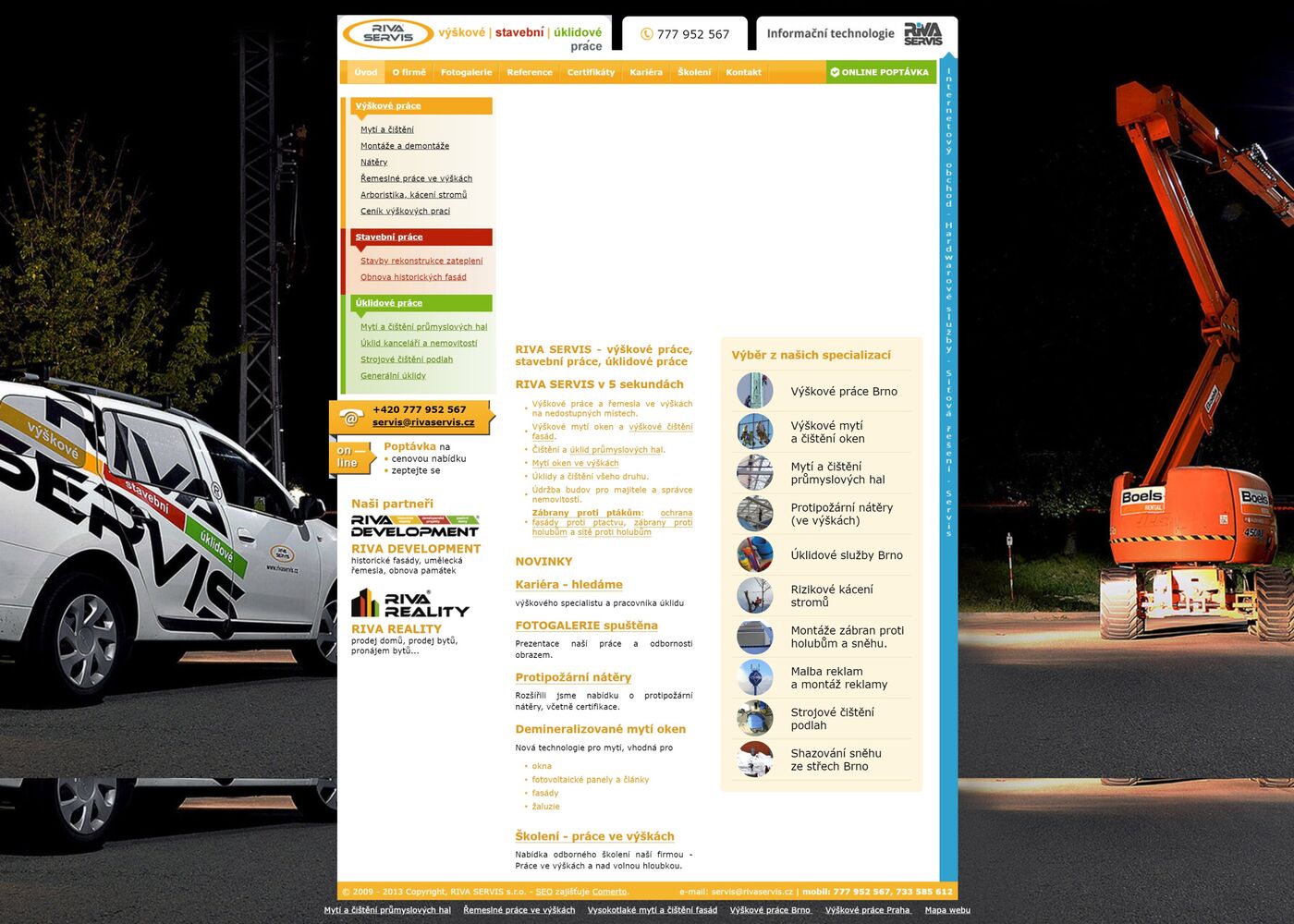This screenshot has height=924, width=1294.
Task: Open Mytí oken ve výškách list link
Action: click(575, 463)
